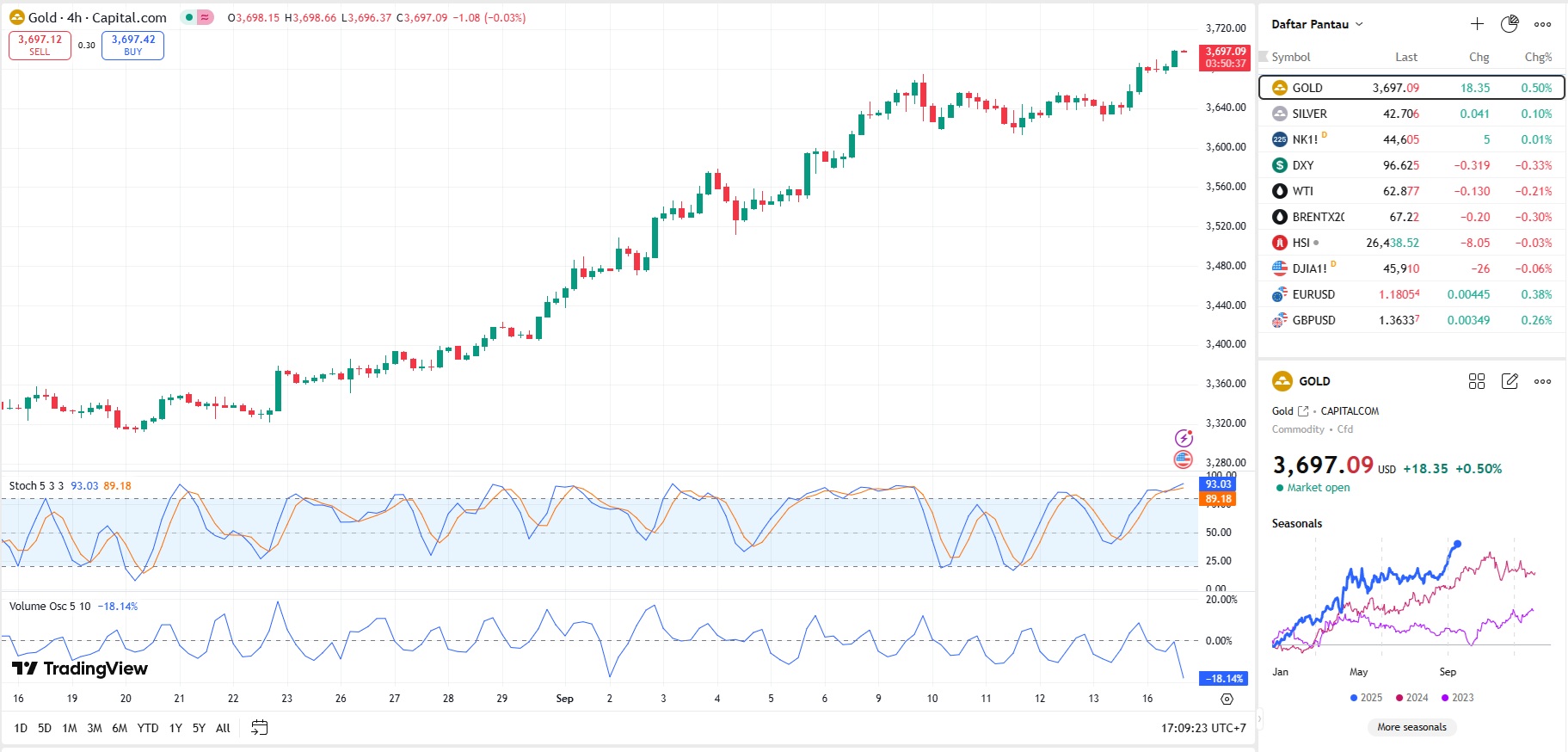
Task: Select the 1M time range
Action: coord(70,728)
